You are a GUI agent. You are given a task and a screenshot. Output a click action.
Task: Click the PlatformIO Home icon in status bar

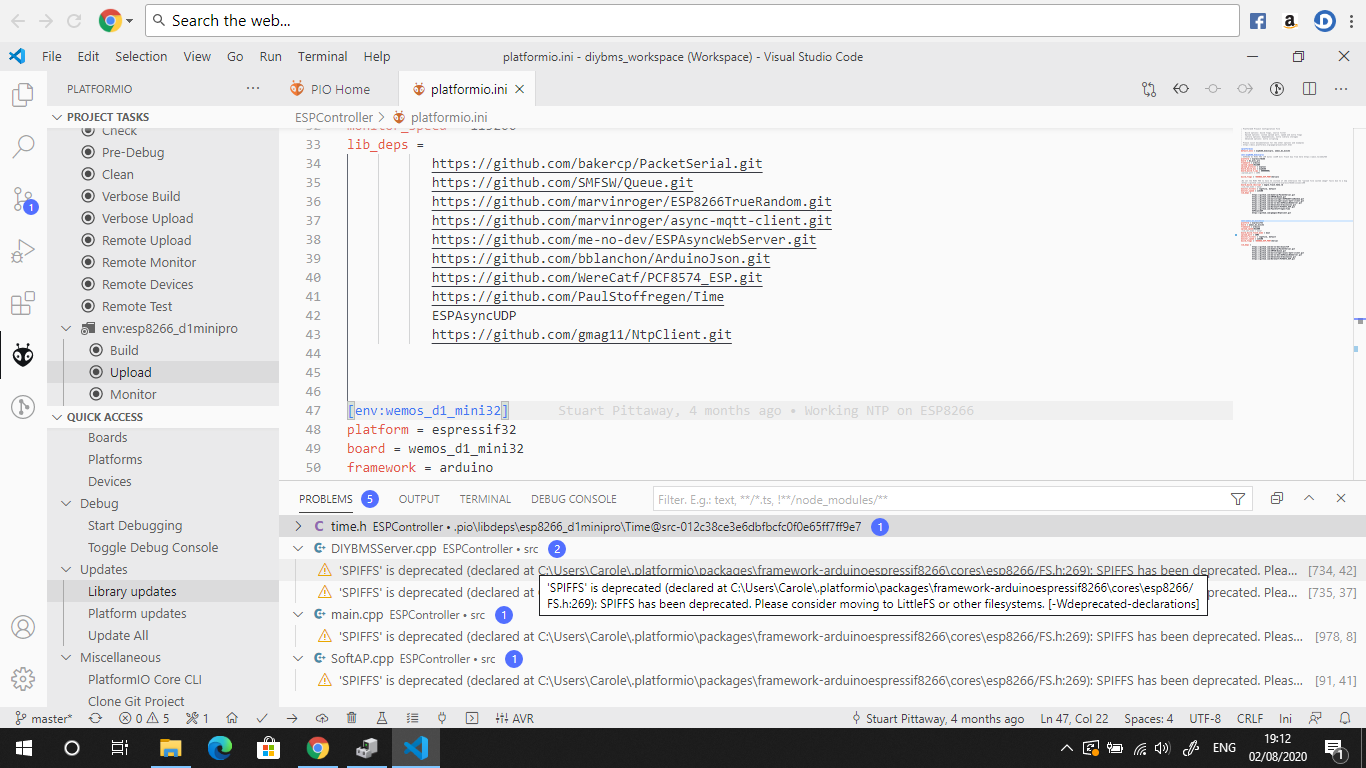(231, 718)
